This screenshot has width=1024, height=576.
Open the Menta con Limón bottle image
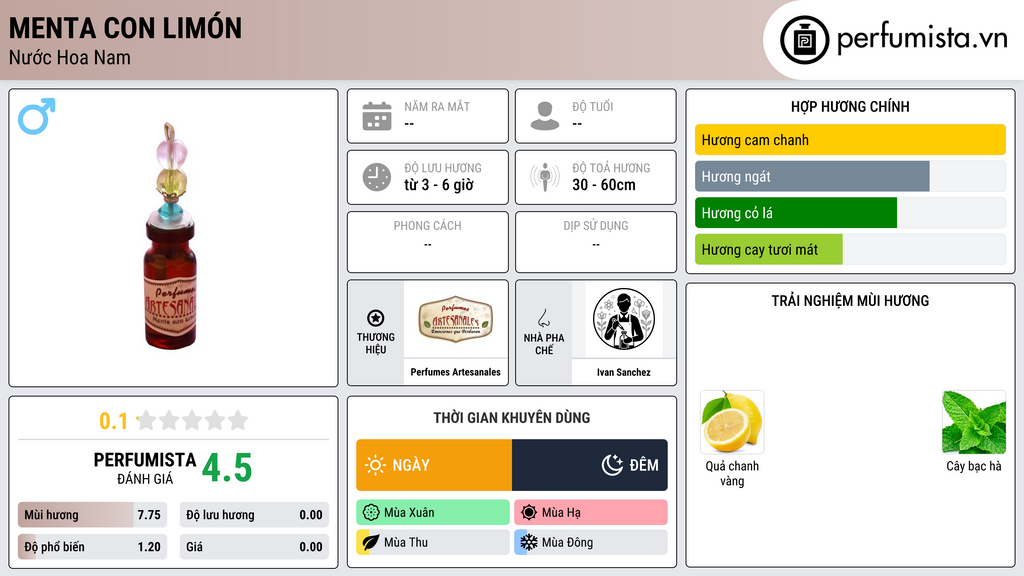coord(171,236)
